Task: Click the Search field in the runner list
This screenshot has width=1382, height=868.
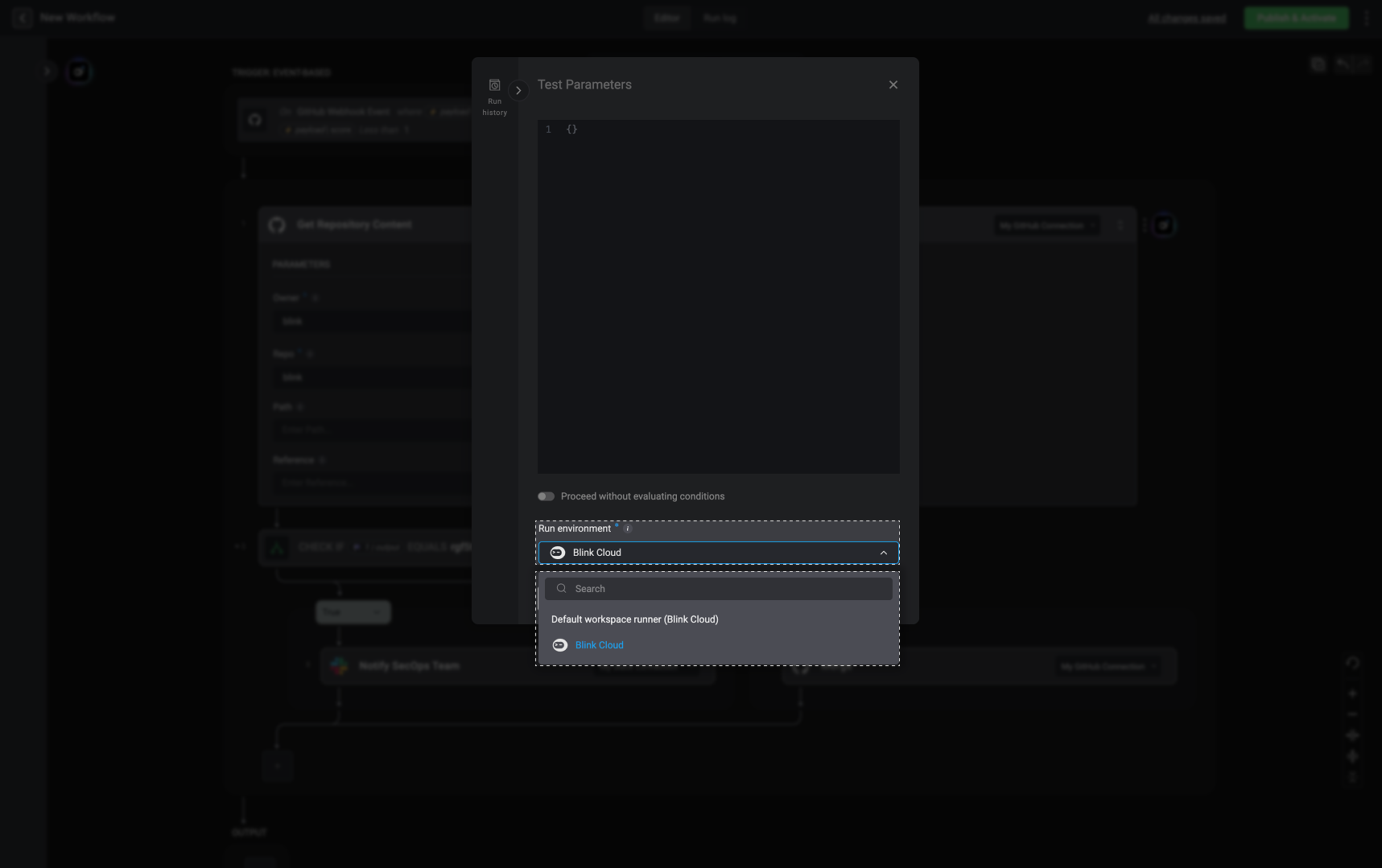Action: tap(718, 589)
